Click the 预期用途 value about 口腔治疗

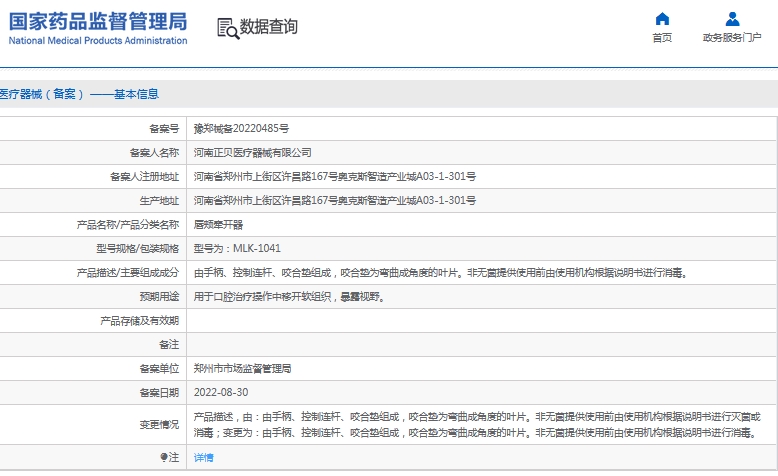289,297
